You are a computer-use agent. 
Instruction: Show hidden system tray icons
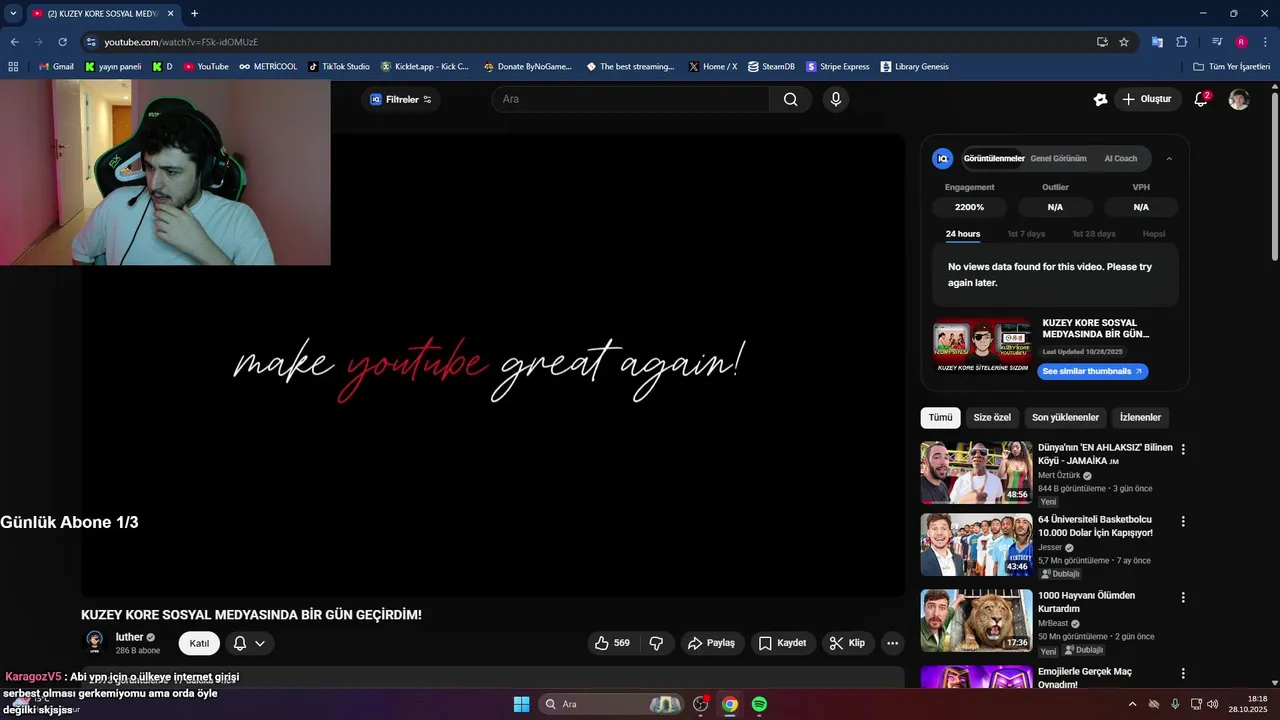click(x=1132, y=704)
